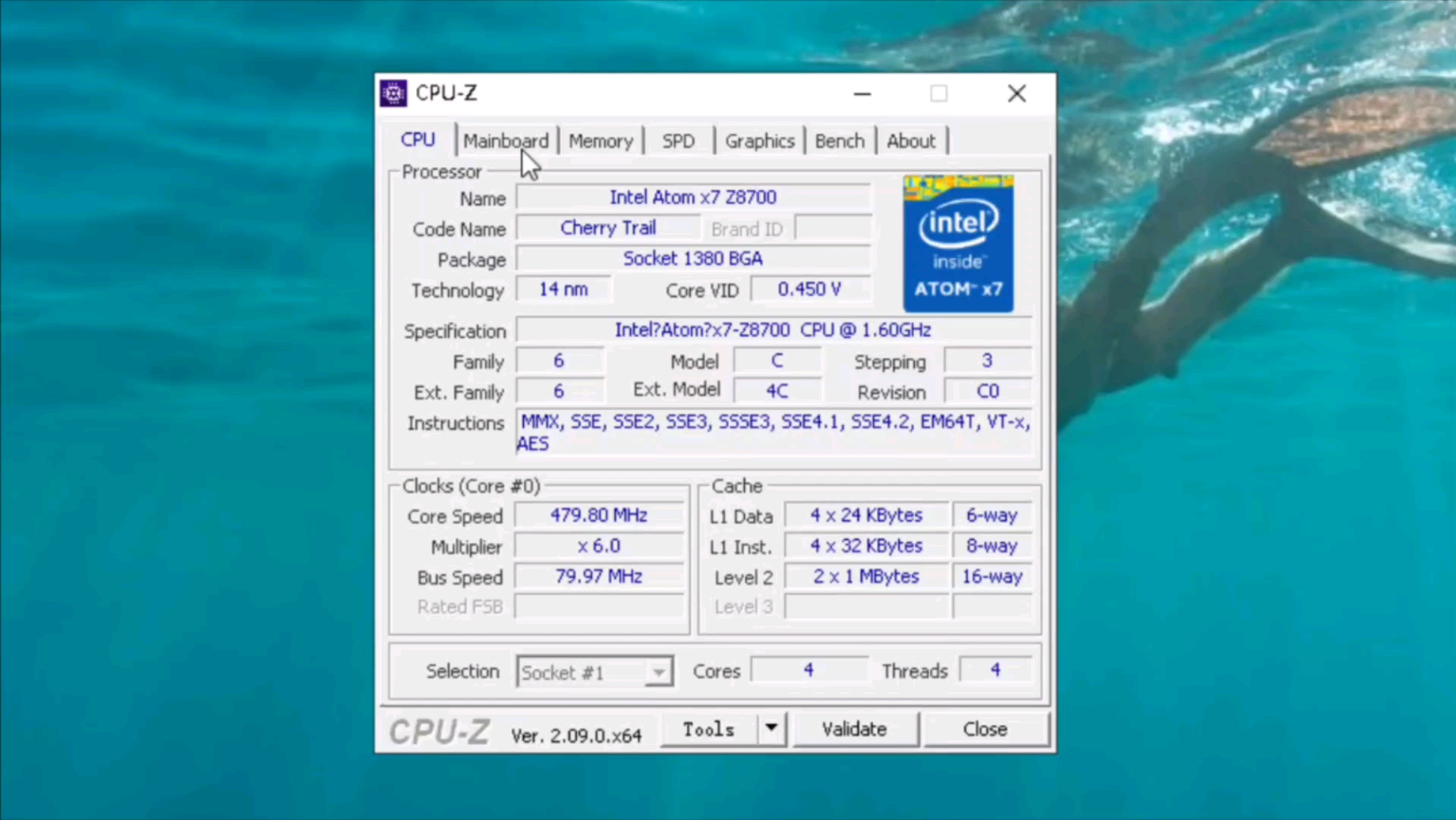Click the CPU-Z application icon in titlebar

393,93
